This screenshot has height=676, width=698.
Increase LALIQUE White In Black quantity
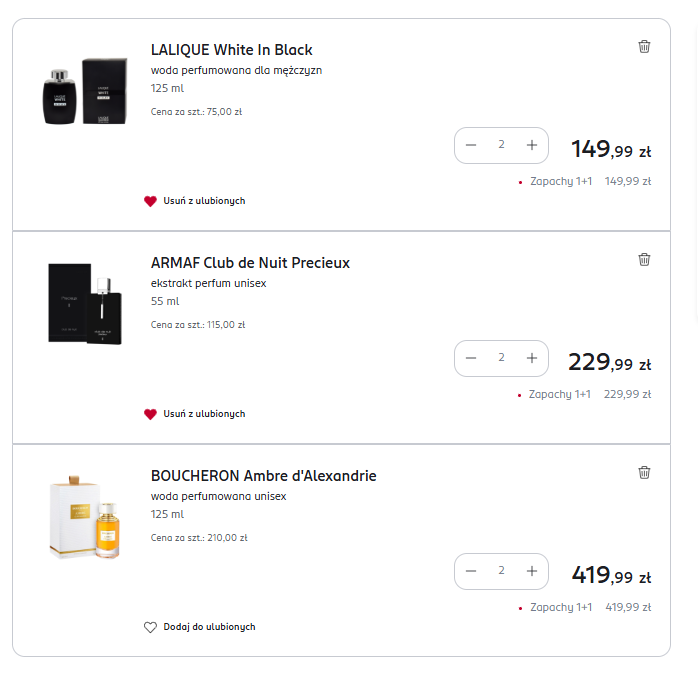coord(532,145)
